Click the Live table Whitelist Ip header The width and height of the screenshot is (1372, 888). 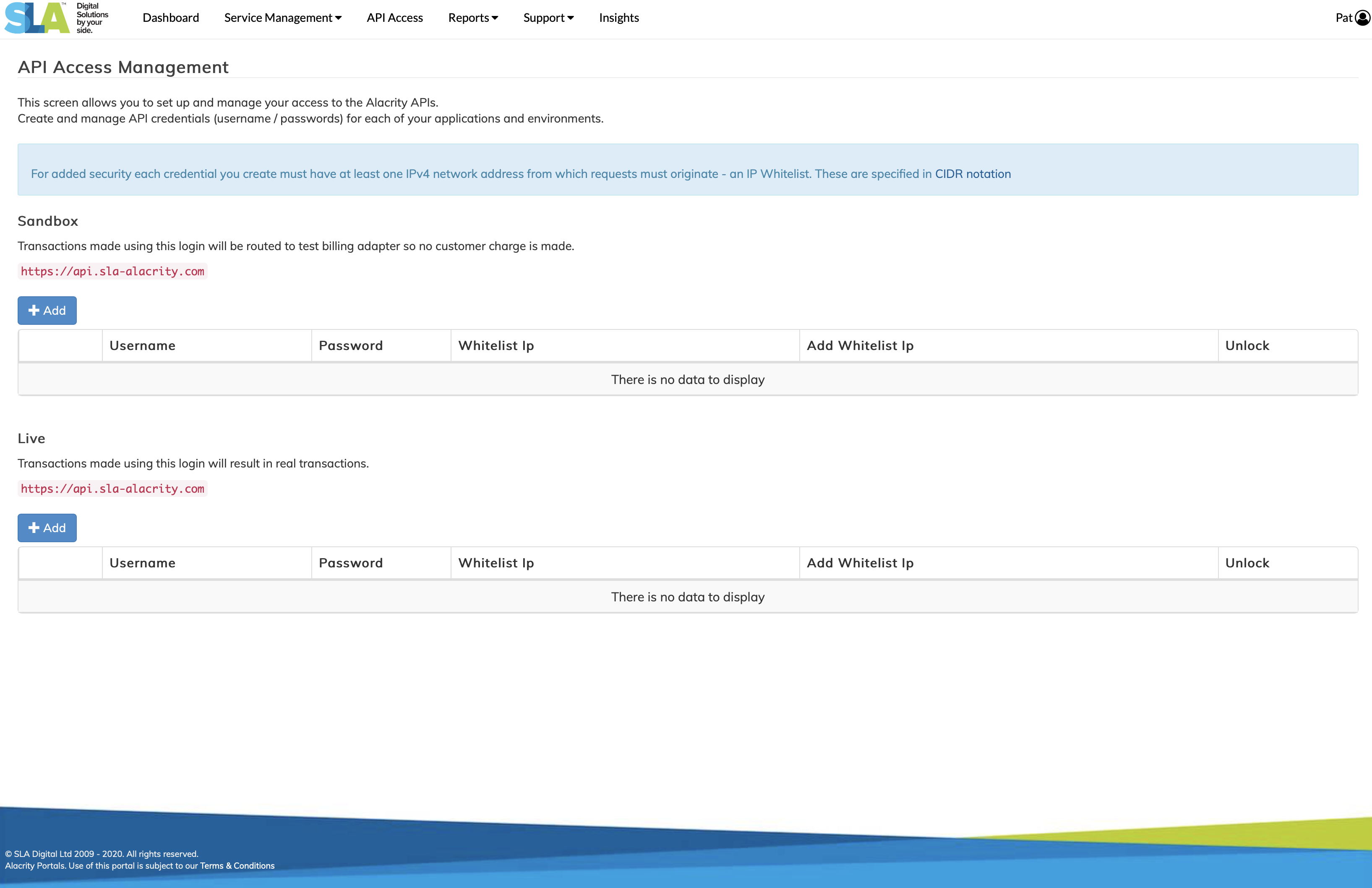coord(496,563)
